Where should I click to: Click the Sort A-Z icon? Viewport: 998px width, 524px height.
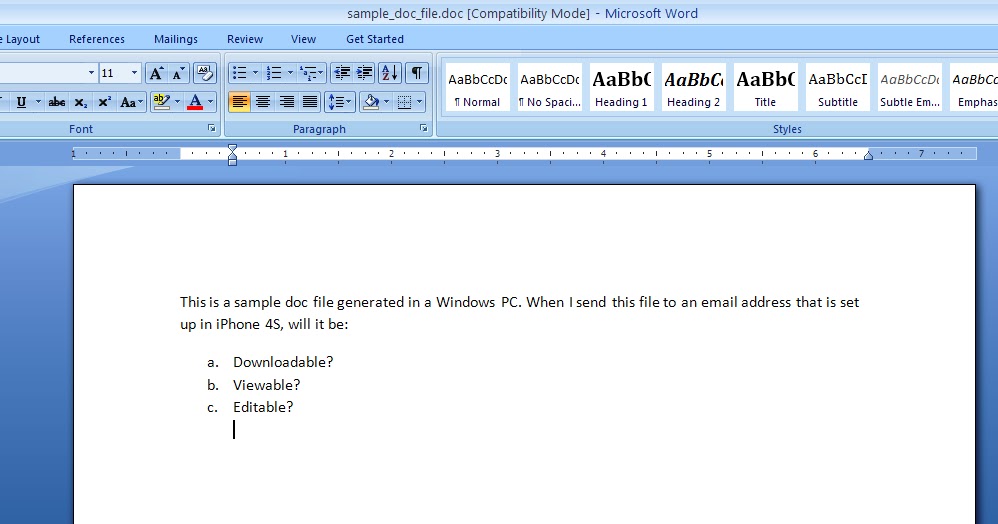point(390,73)
